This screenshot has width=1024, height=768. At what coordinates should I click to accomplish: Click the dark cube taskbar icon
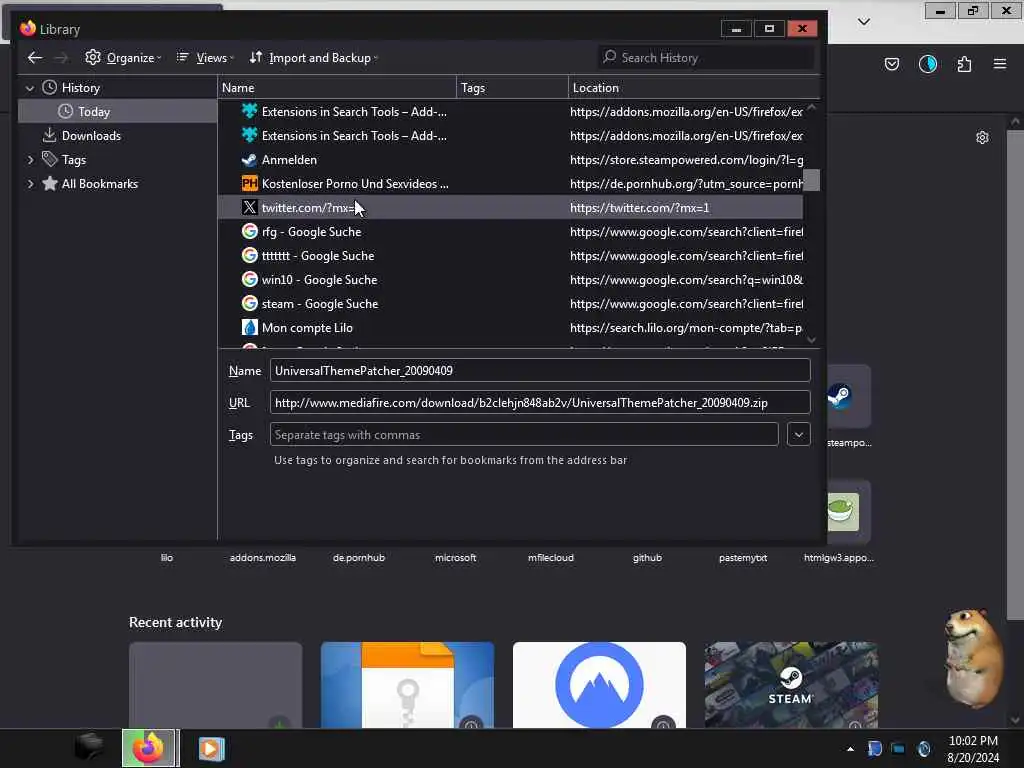coord(89,747)
